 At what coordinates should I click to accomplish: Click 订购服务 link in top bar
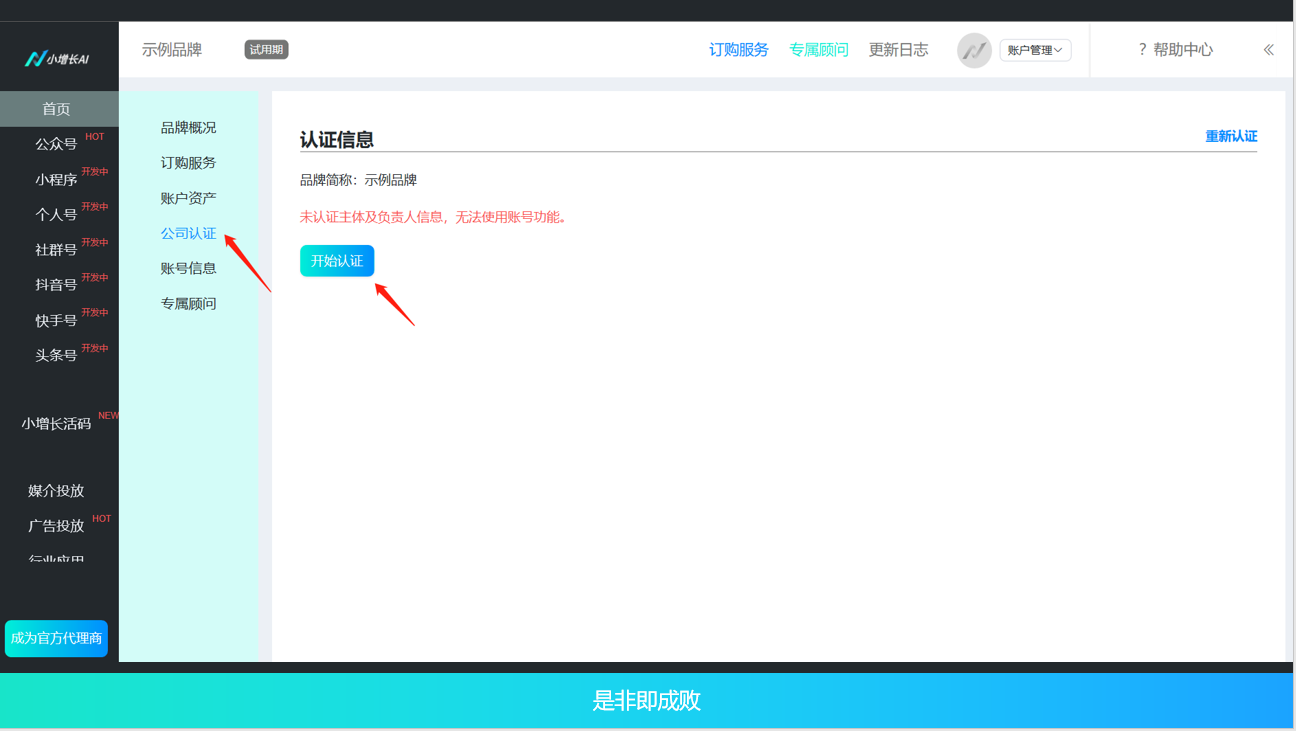(x=739, y=50)
